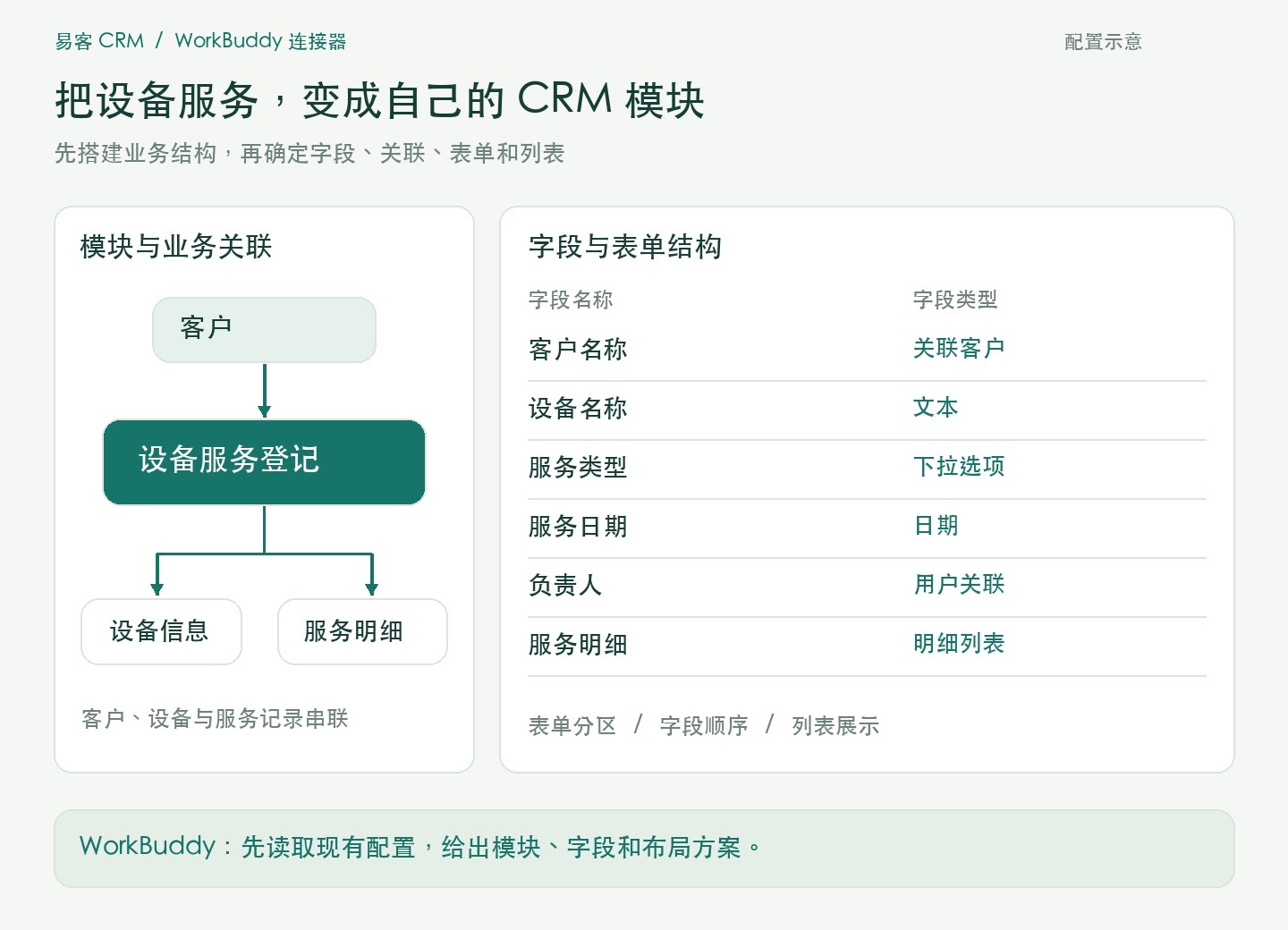Click the 客户名称 field row
This screenshot has height=930, width=1288.
click(x=867, y=350)
